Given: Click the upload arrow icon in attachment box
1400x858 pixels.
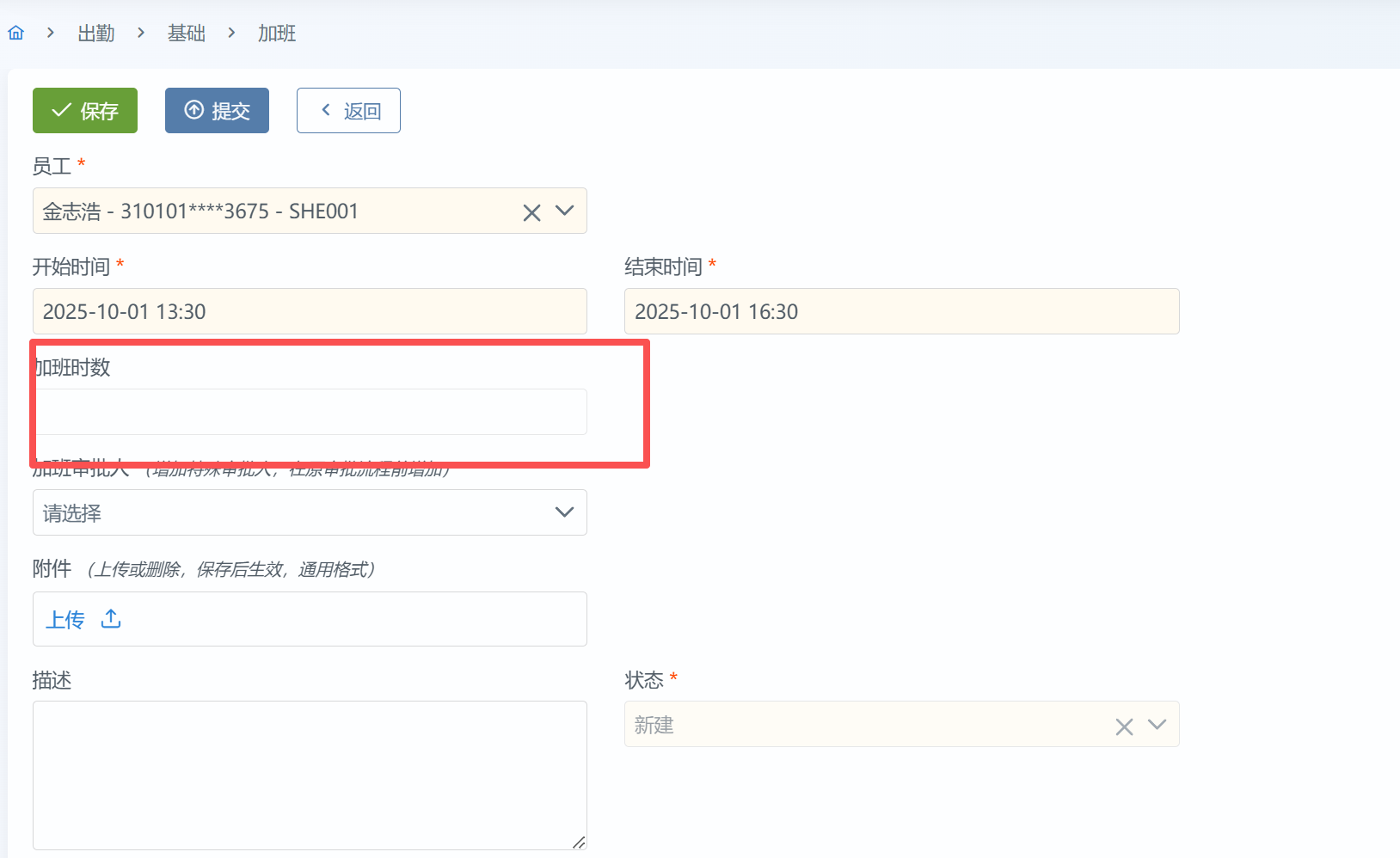Looking at the screenshot, I should tap(111, 619).
